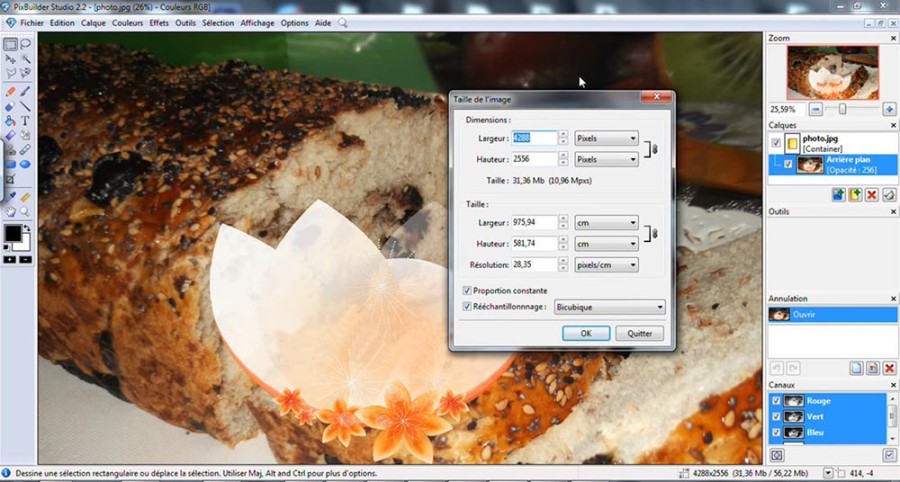
Task: Open Dimensions Hauteur Pixels unit dropdown
Action: coord(606,160)
